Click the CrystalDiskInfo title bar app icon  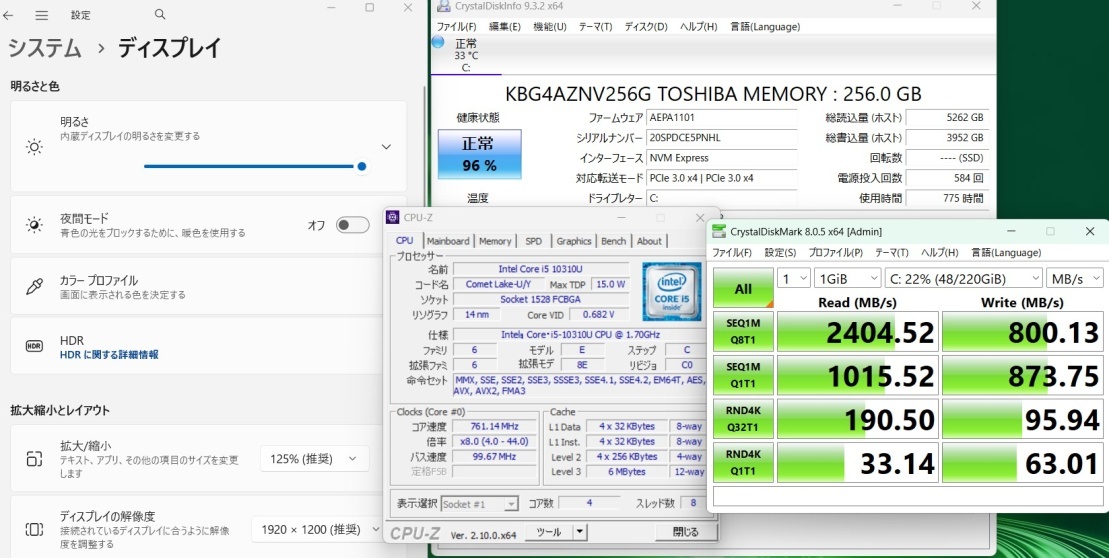tap(443, 6)
